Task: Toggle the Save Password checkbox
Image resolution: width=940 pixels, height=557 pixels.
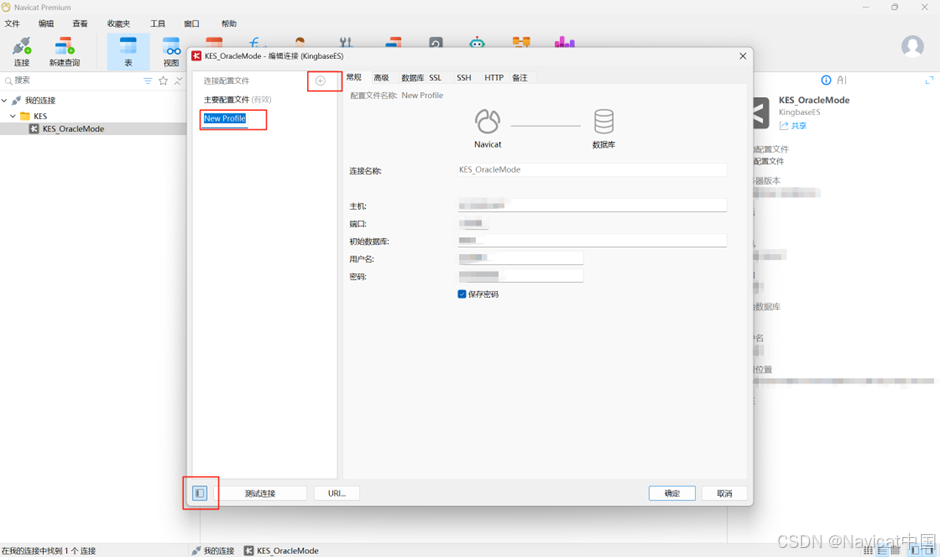Action: tap(462, 294)
